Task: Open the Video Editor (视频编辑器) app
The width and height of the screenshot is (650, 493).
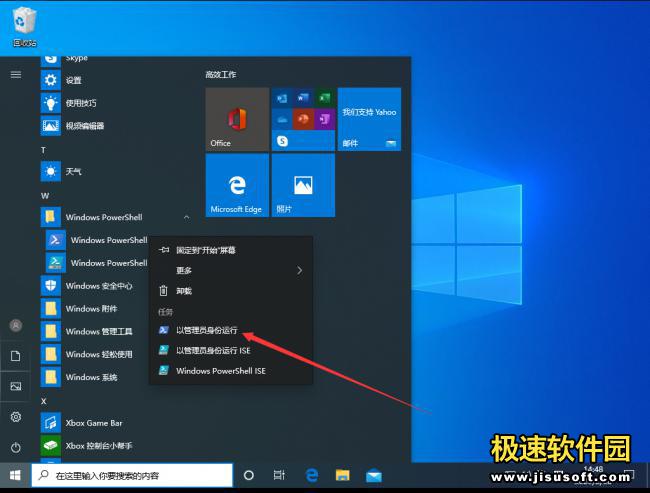Action: [114, 126]
